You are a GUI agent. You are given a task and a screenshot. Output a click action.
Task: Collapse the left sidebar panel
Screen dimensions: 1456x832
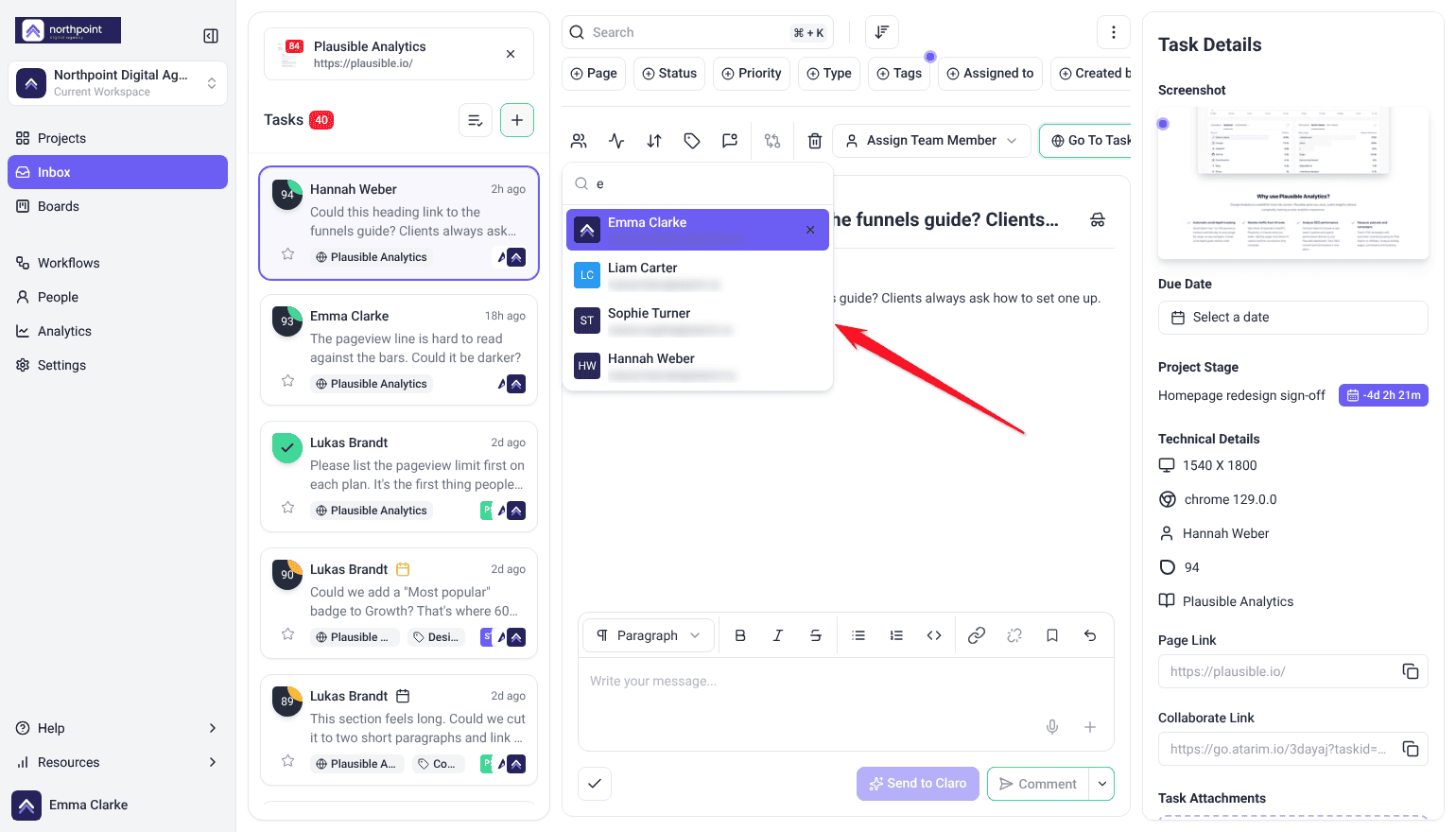[x=211, y=36]
